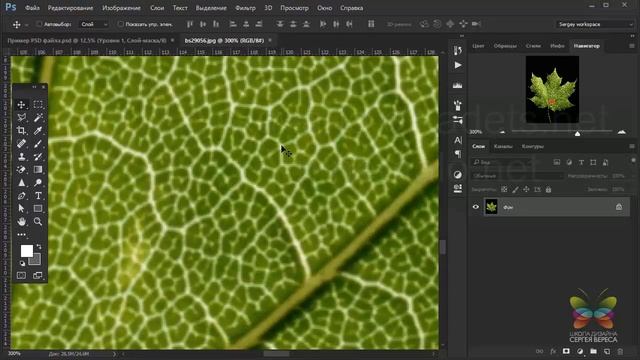Screen dimensions: 640x360
Task: Delete layer with trash button
Action: (x=620, y=351)
